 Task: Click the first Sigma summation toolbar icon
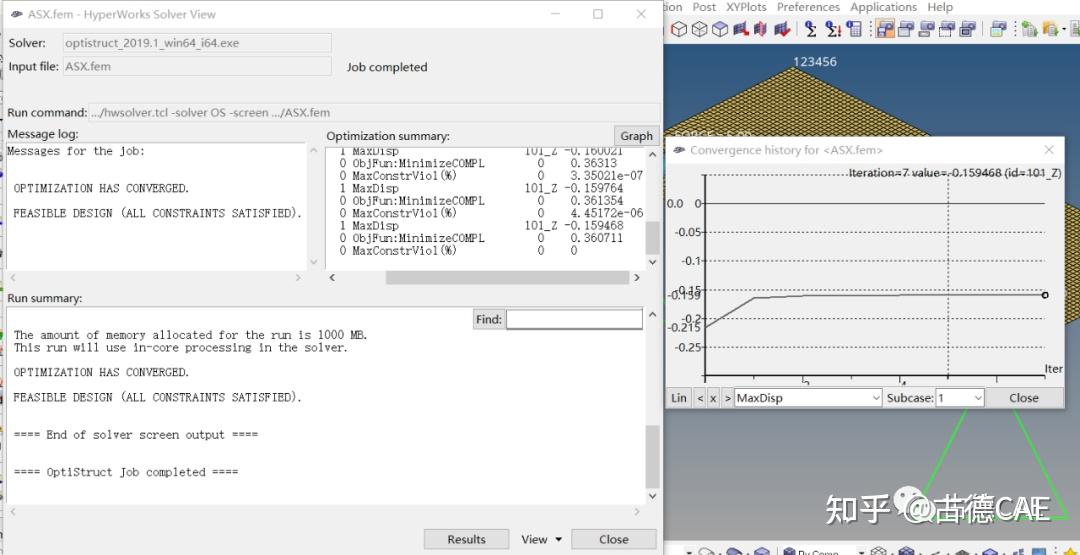tap(810, 30)
